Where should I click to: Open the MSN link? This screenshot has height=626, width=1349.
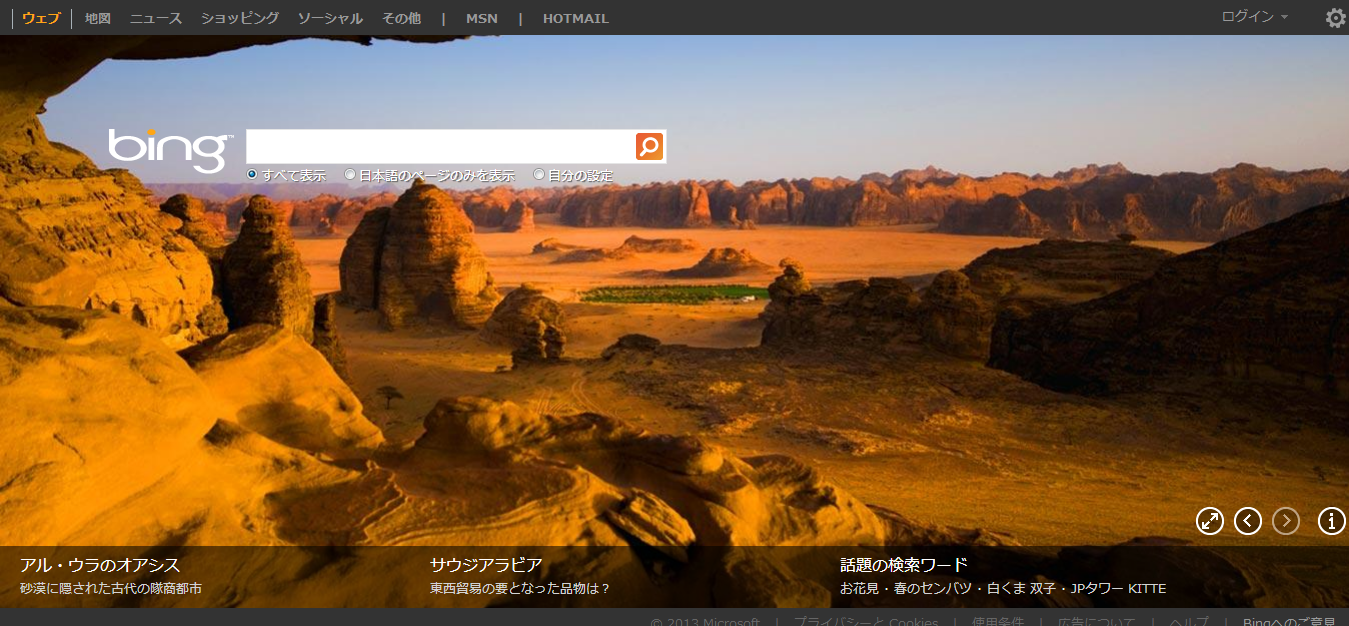(x=481, y=18)
